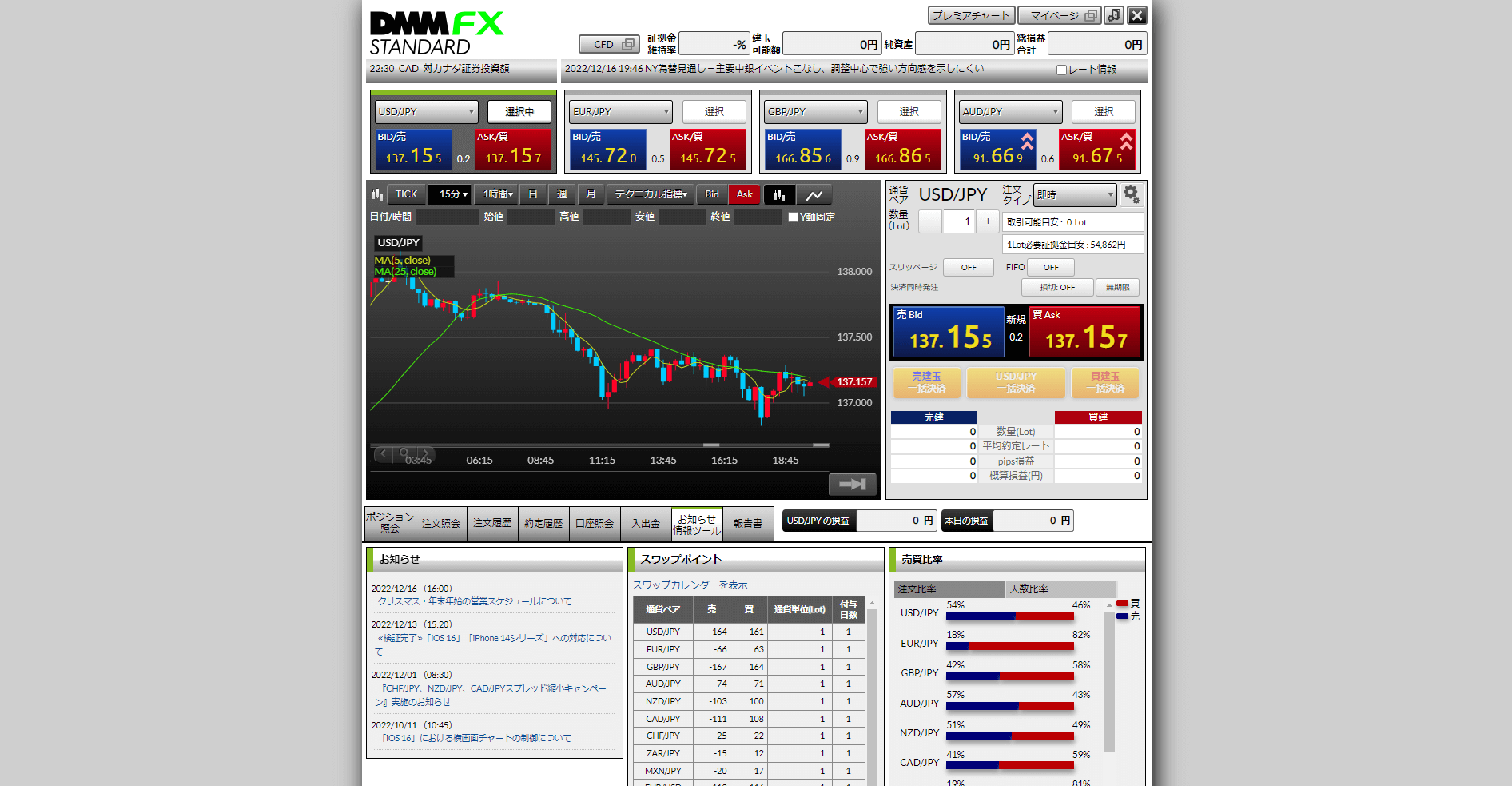The width and height of the screenshot is (1512, 786).
Task: Select 日 daily chart timeframe
Action: point(533,194)
